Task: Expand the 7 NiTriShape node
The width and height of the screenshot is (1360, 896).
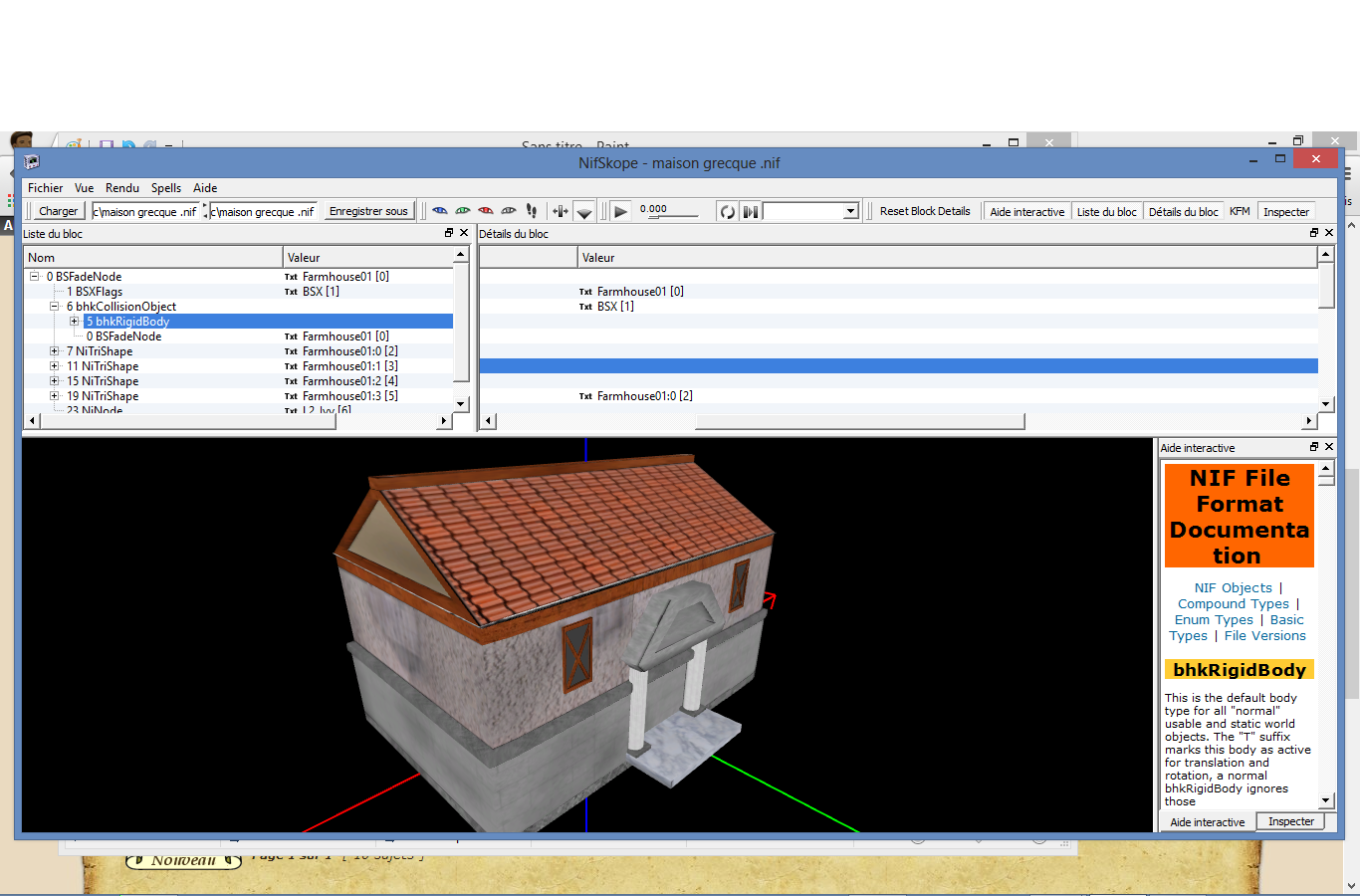Action: click(54, 351)
